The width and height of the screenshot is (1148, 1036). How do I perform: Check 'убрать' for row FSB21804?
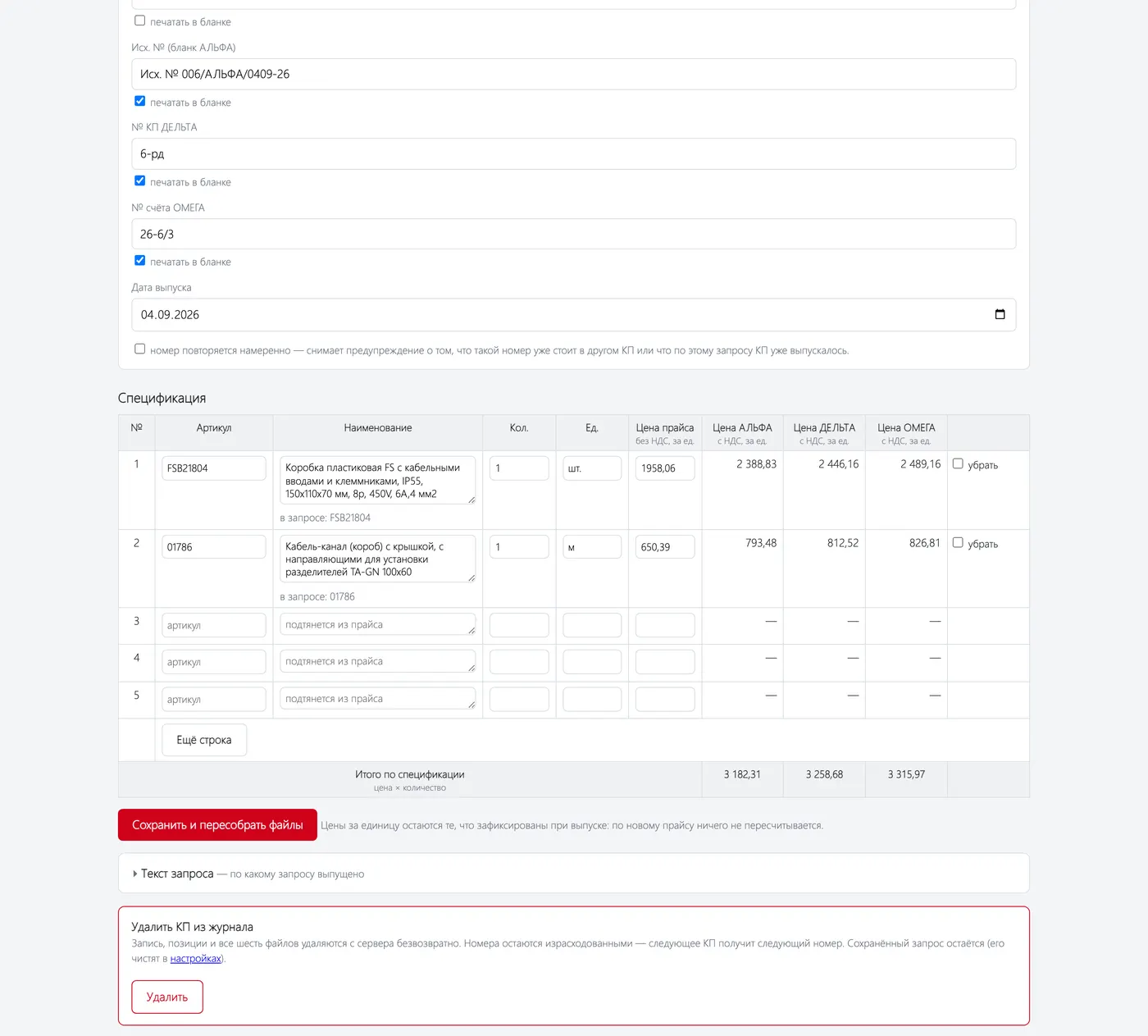(958, 463)
